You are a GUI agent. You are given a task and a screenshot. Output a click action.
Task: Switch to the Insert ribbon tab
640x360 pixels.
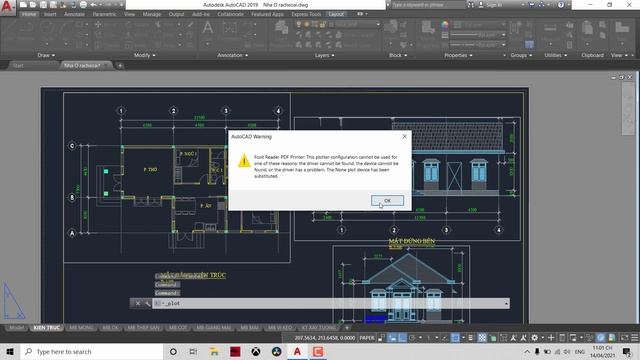[50, 14]
